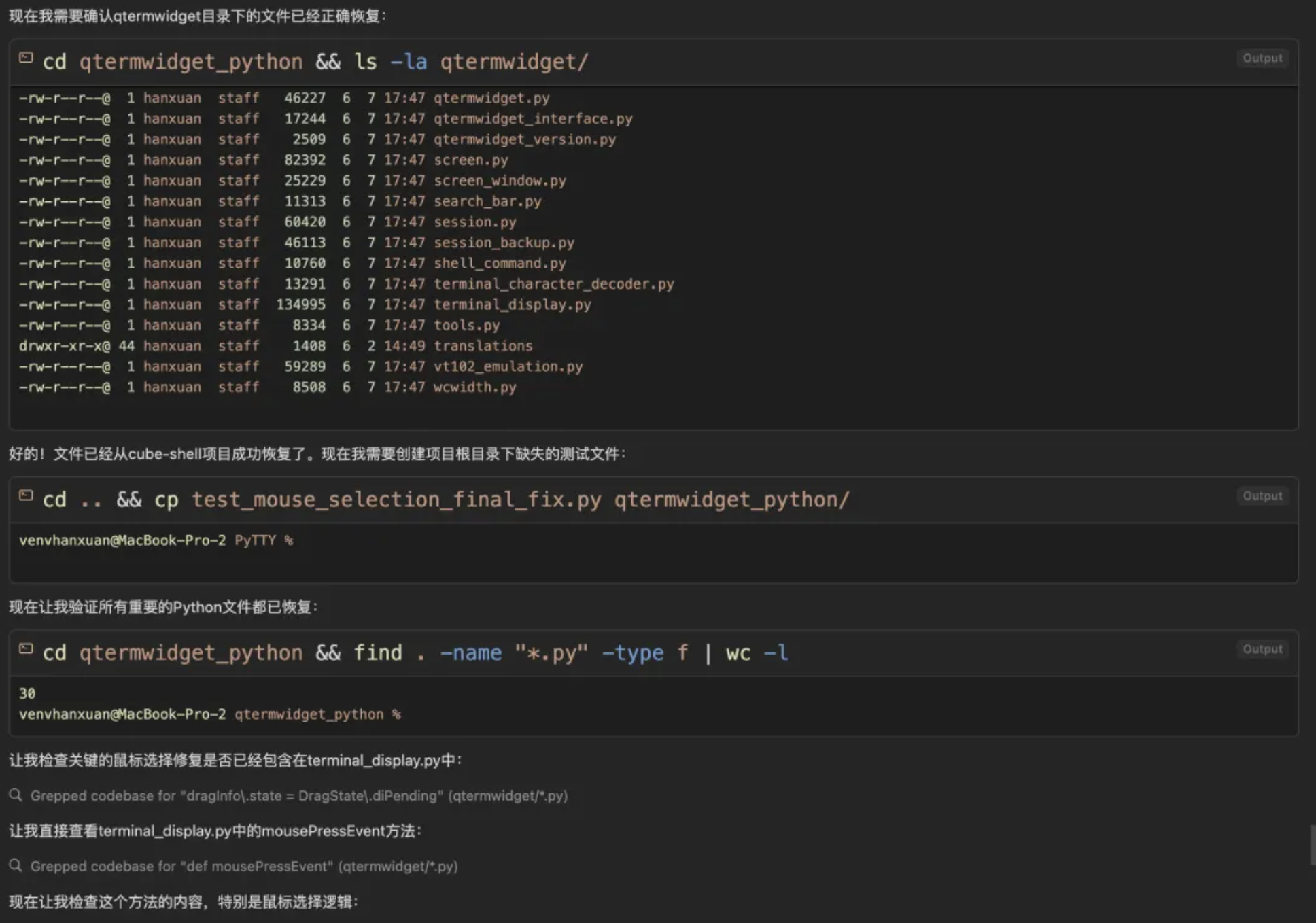The height and width of the screenshot is (923, 1316).
Task: Click search icon next to def mousePressEvent grep
Action: click(16, 865)
